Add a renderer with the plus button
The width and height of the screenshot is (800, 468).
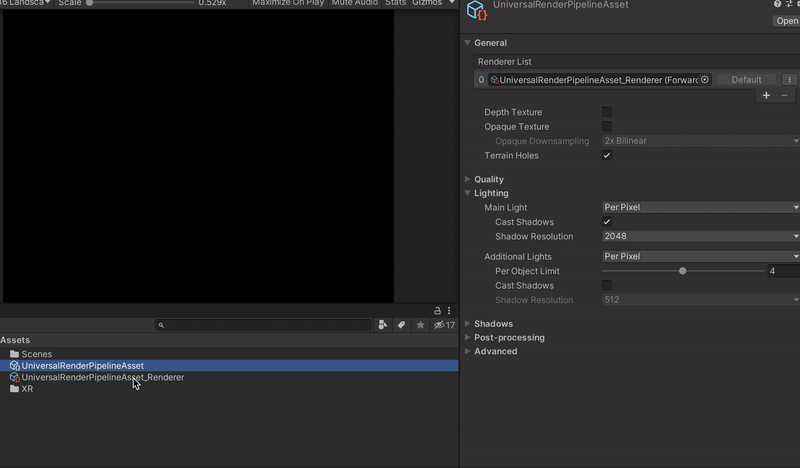pyautogui.click(x=766, y=95)
